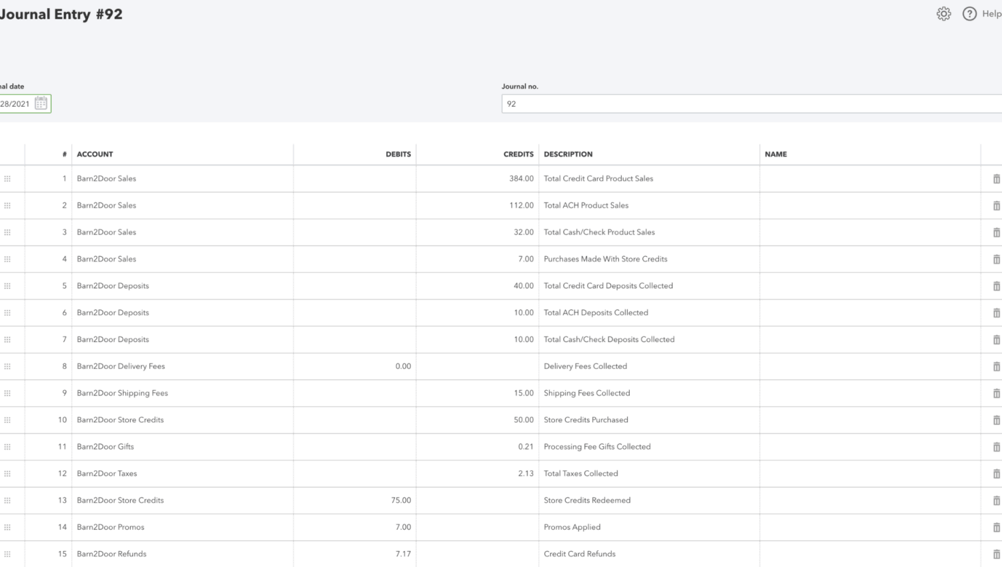The height and width of the screenshot is (567, 1002).
Task: Click trash icon for Credit Card Refunds row
Action: click(996, 554)
